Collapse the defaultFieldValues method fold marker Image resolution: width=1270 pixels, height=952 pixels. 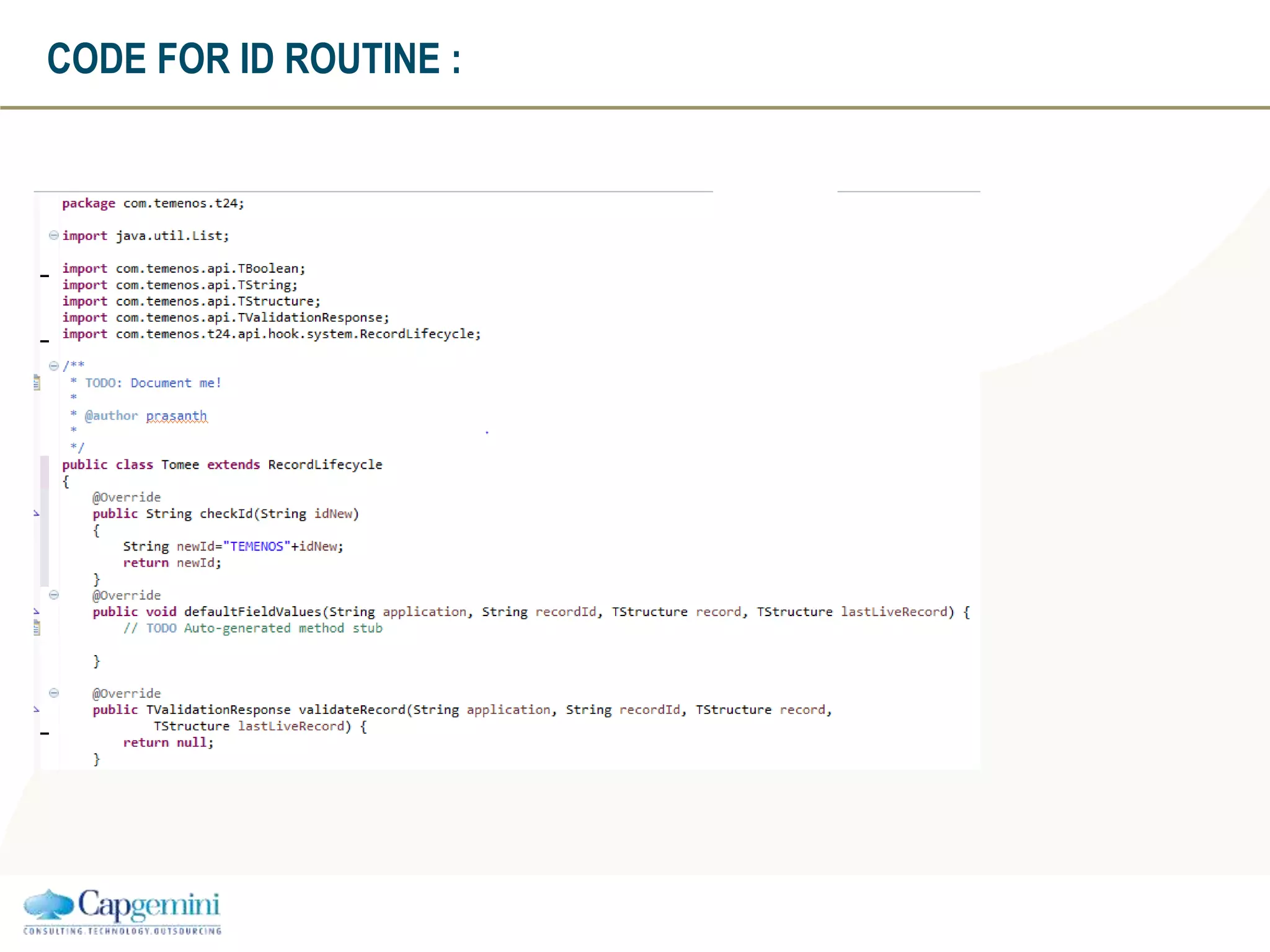point(54,595)
